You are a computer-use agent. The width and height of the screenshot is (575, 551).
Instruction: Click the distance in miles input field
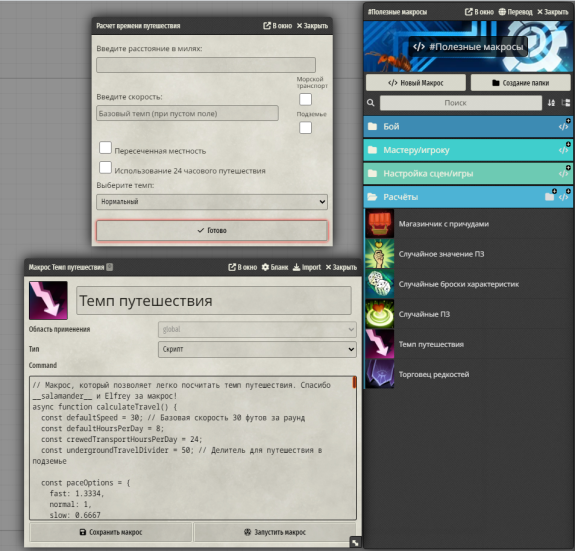(206, 65)
